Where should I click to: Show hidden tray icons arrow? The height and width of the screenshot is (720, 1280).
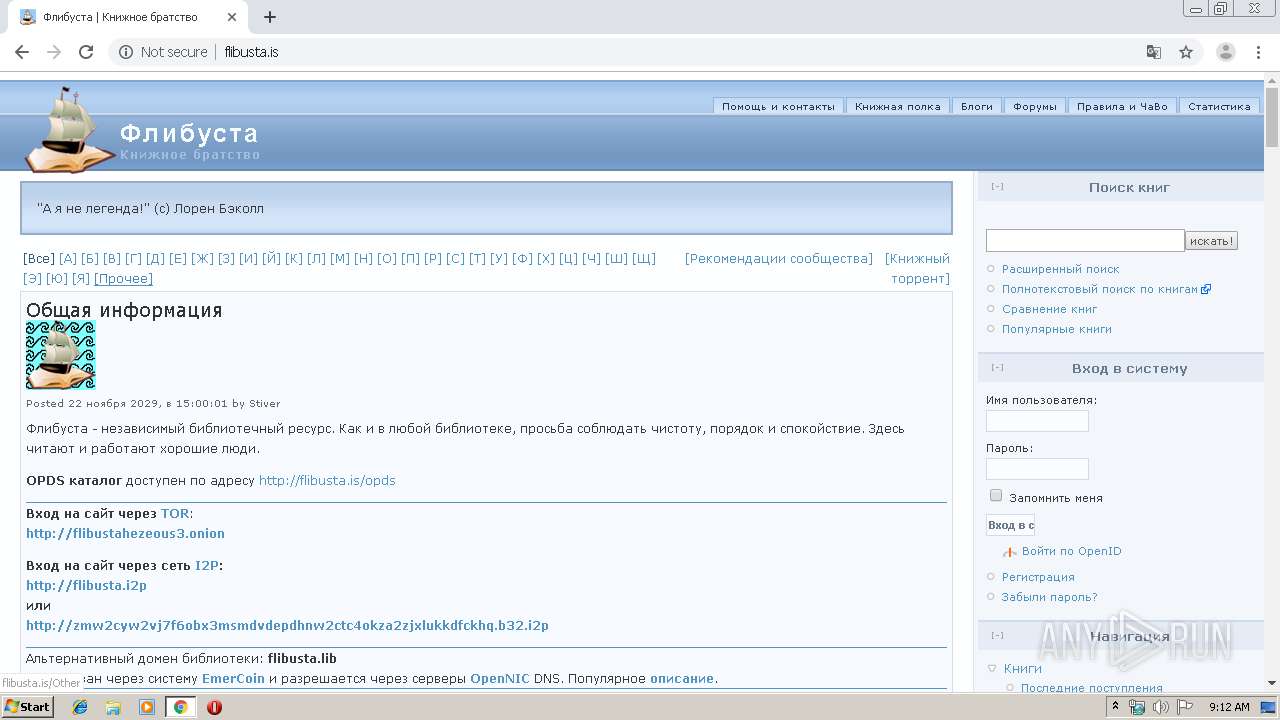(1116, 707)
